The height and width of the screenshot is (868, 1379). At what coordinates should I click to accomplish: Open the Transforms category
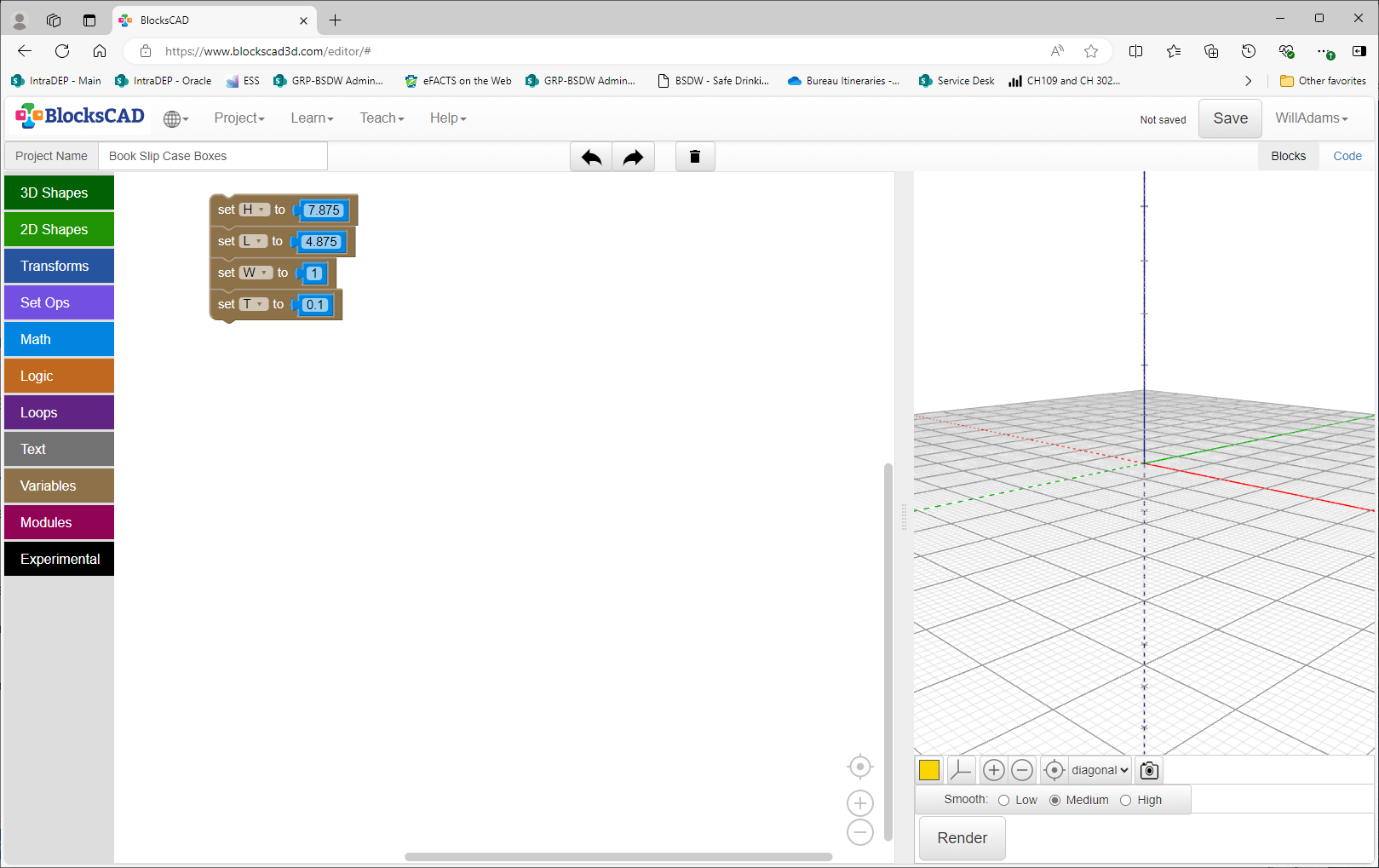tap(59, 266)
